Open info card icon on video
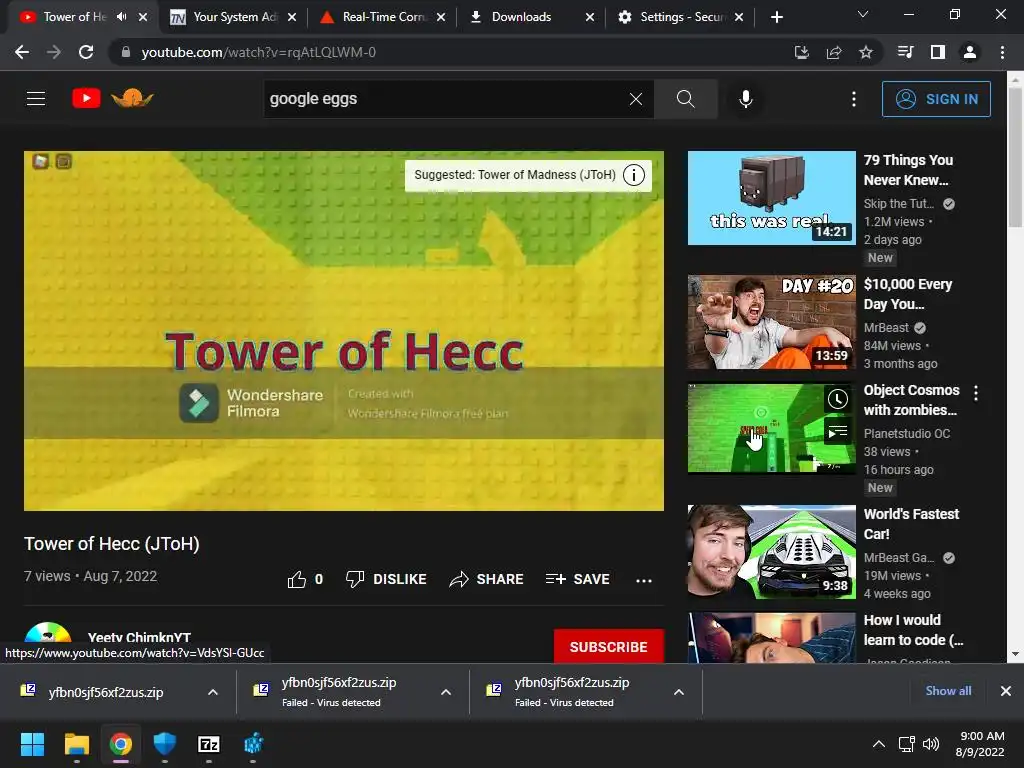1024x768 pixels. click(633, 174)
